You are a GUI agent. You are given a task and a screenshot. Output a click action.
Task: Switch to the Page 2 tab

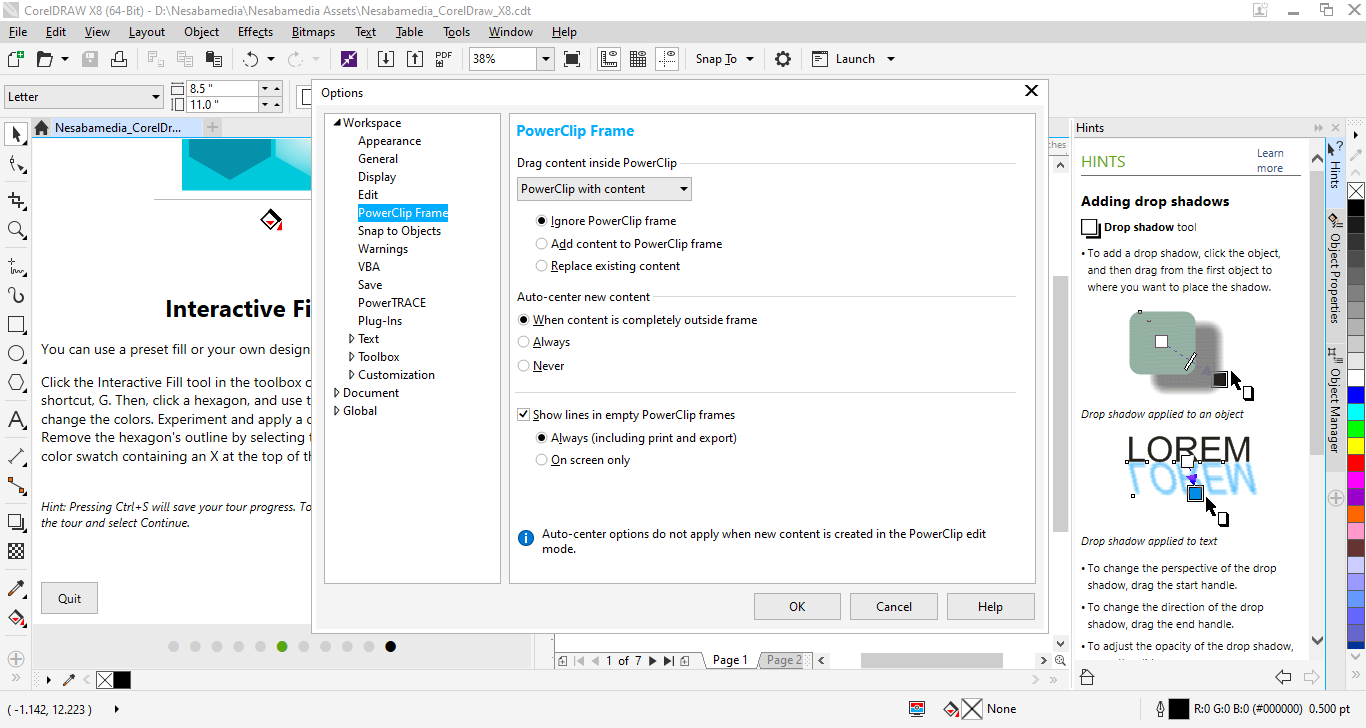(x=783, y=660)
